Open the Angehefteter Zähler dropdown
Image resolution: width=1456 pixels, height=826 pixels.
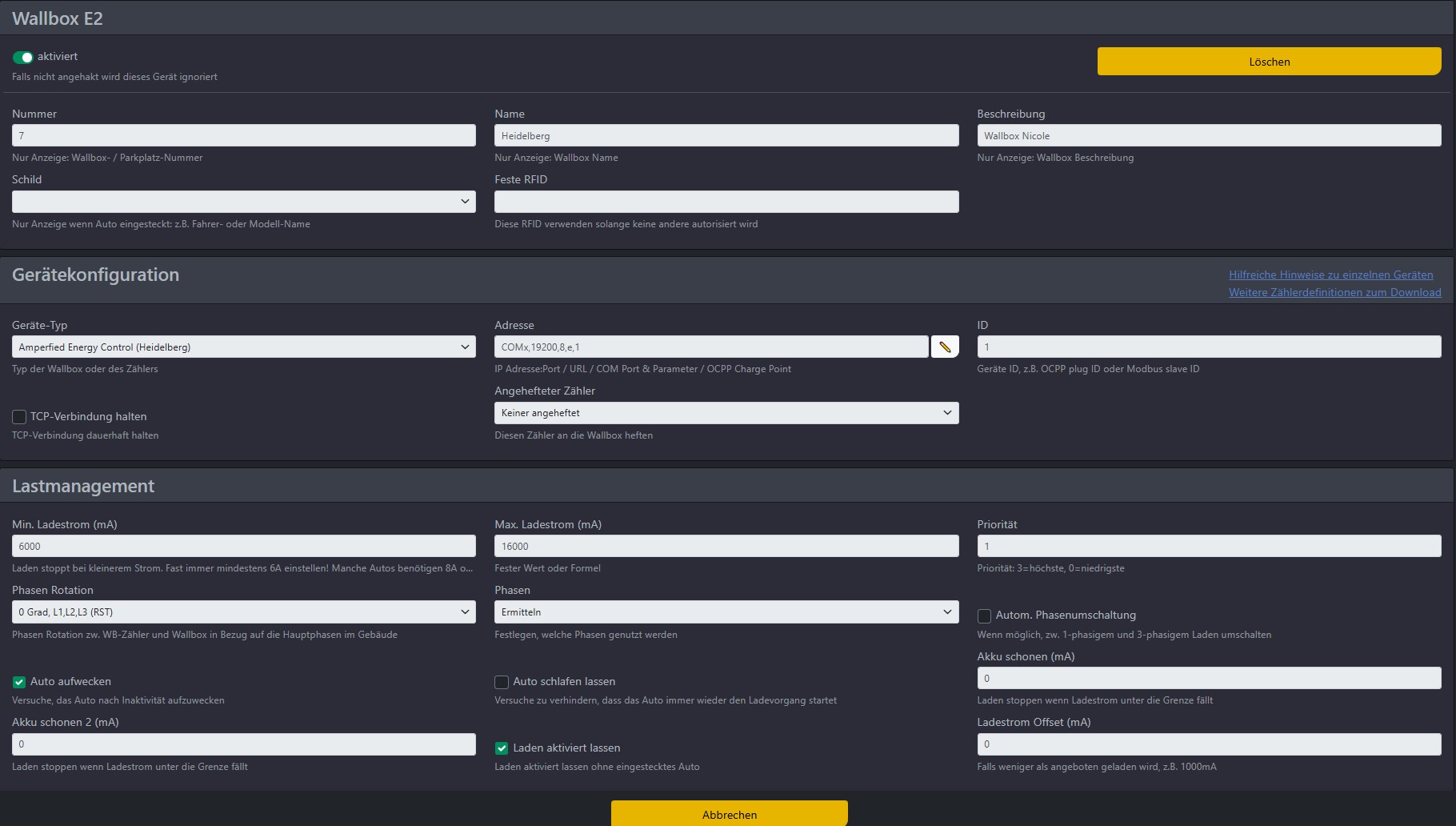point(726,413)
